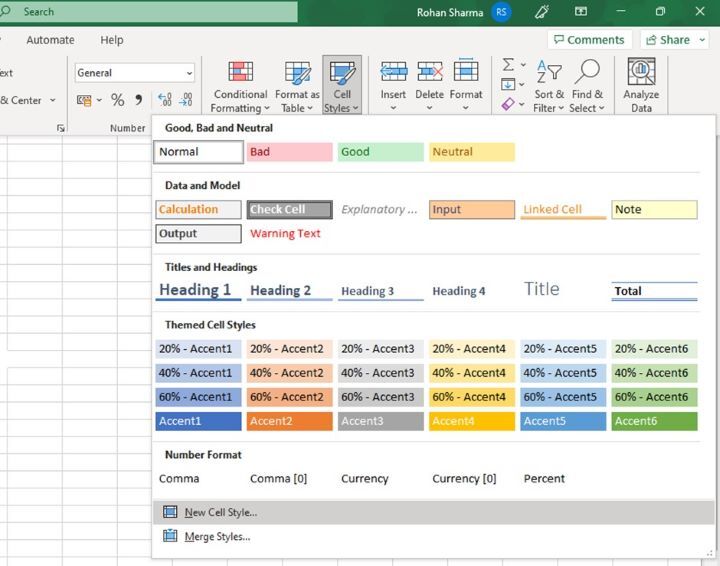Apply the Accent2 orange swatch

(x=290, y=421)
